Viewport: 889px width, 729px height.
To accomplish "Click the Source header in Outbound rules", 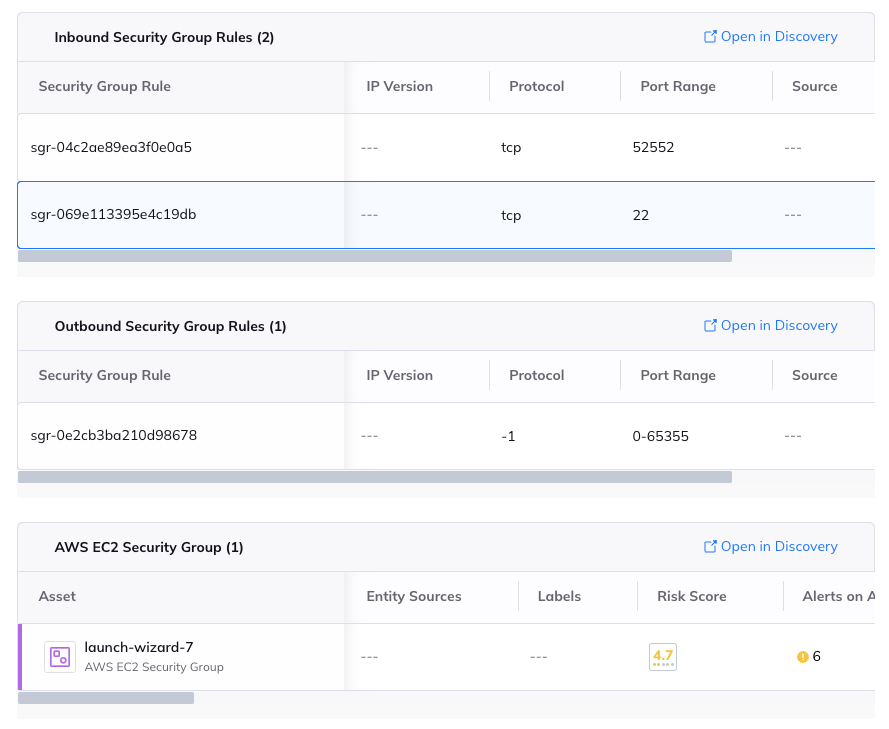I will coord(814,376).
